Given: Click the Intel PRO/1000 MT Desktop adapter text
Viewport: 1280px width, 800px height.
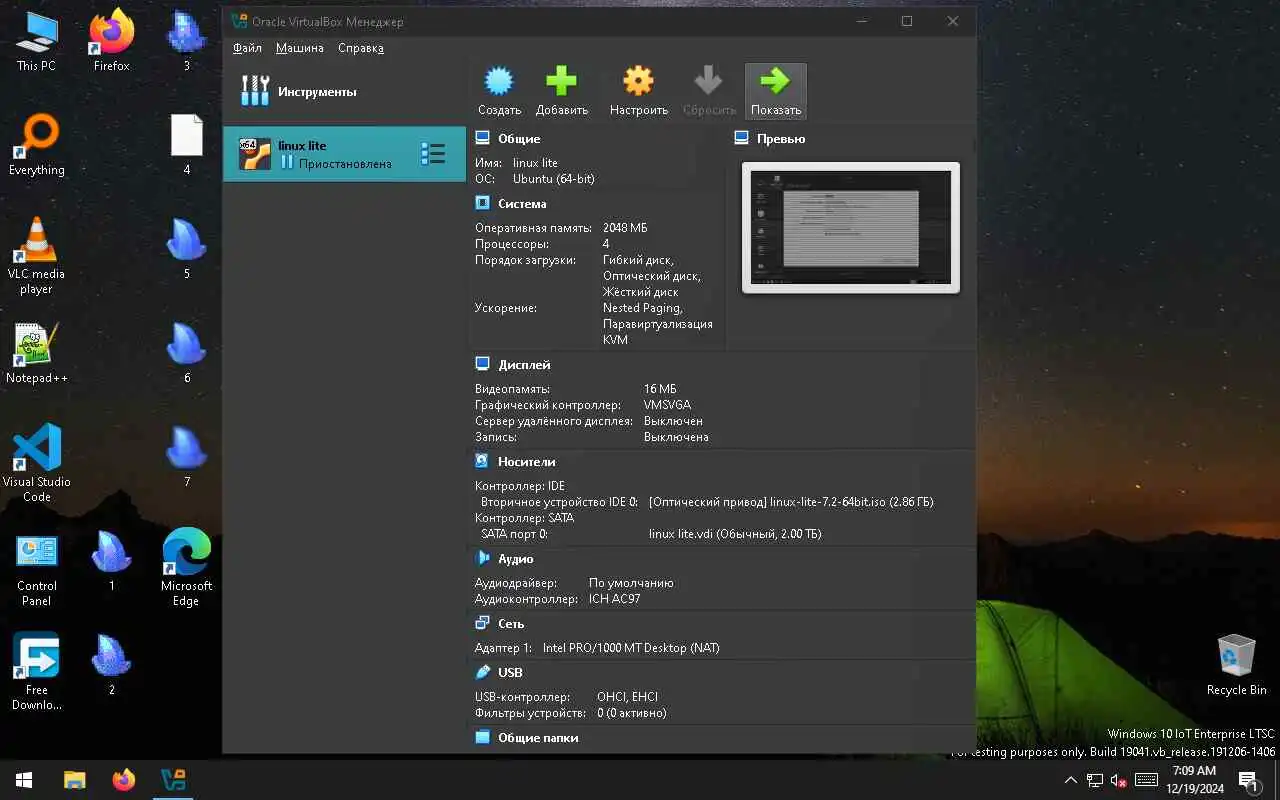Looking at the screenshot, I should [631, 648].
